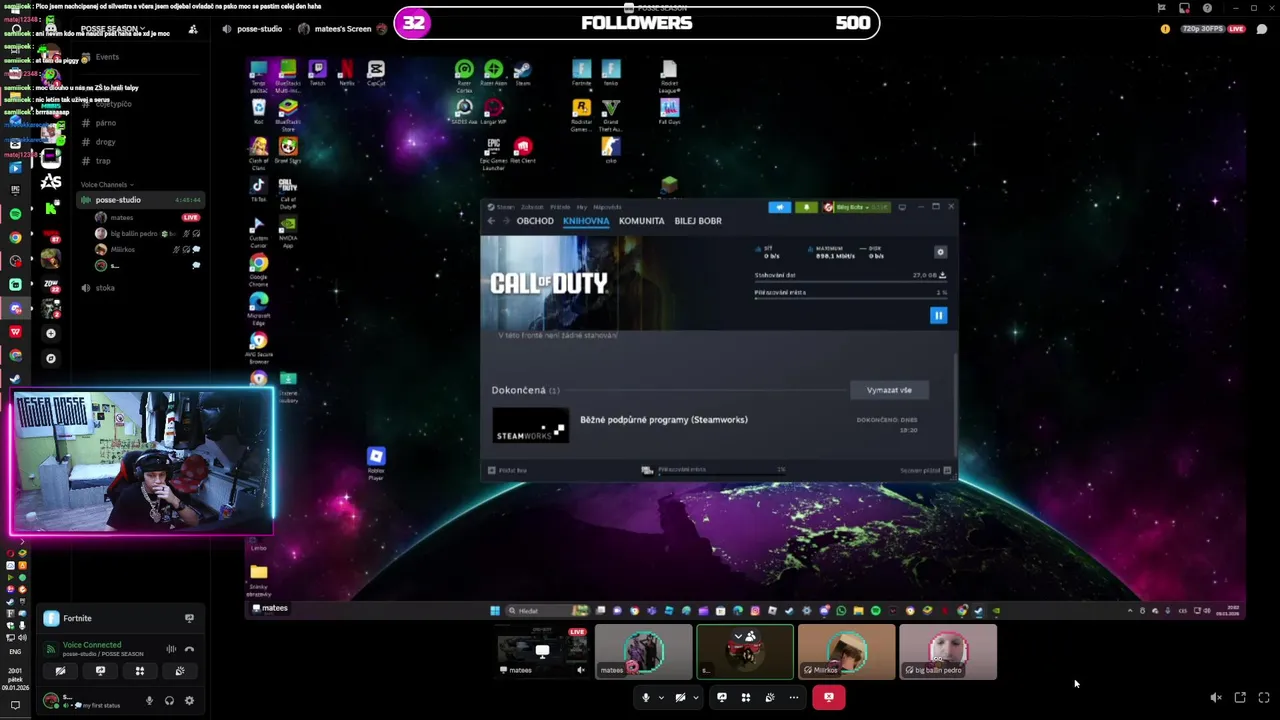The image size is (1280, 720).
Task: Open the AS star server icon
Action: tap(51, 182)
